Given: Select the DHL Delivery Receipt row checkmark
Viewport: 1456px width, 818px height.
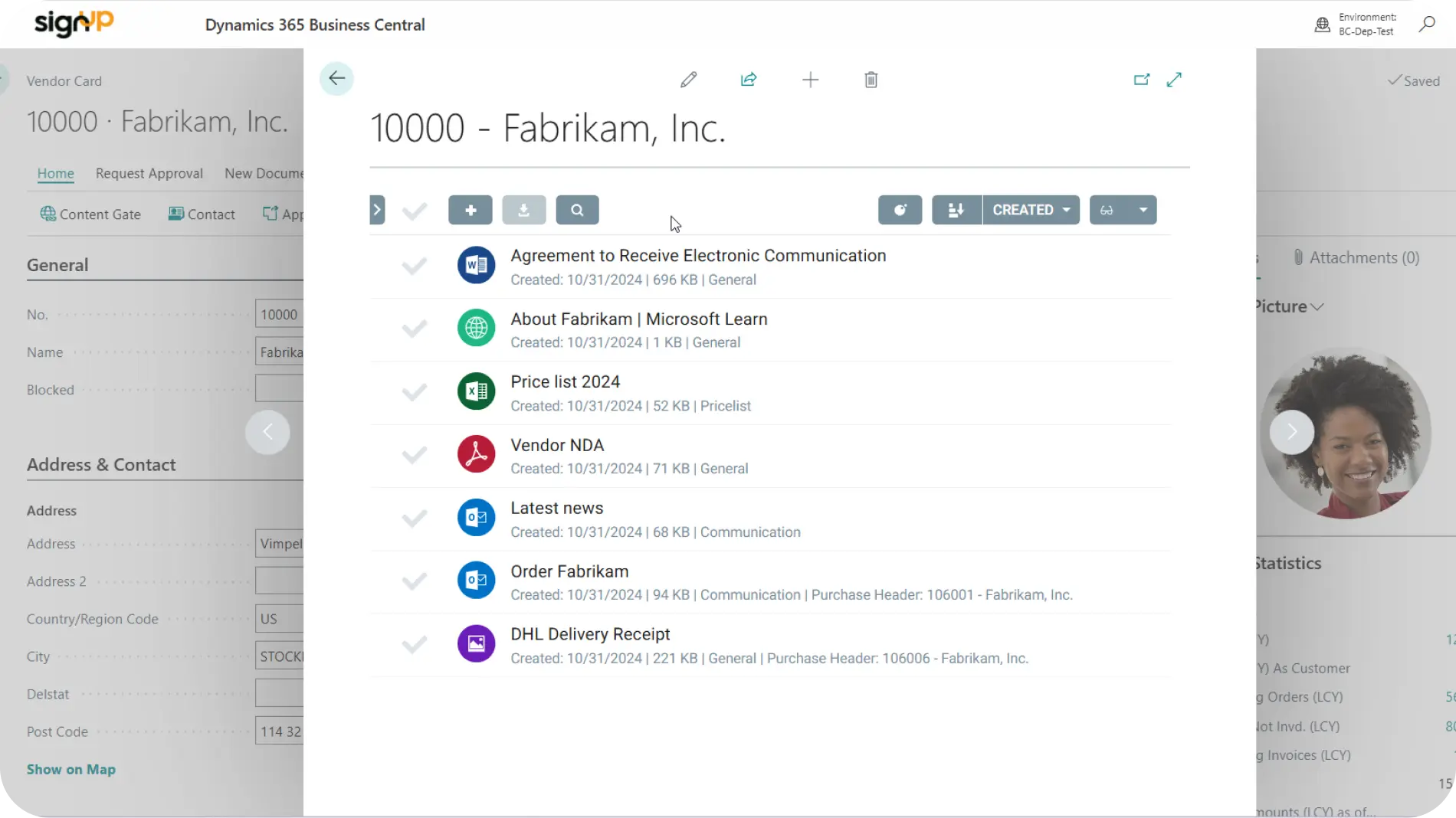Looking at the screenshot, I should 414,644.
